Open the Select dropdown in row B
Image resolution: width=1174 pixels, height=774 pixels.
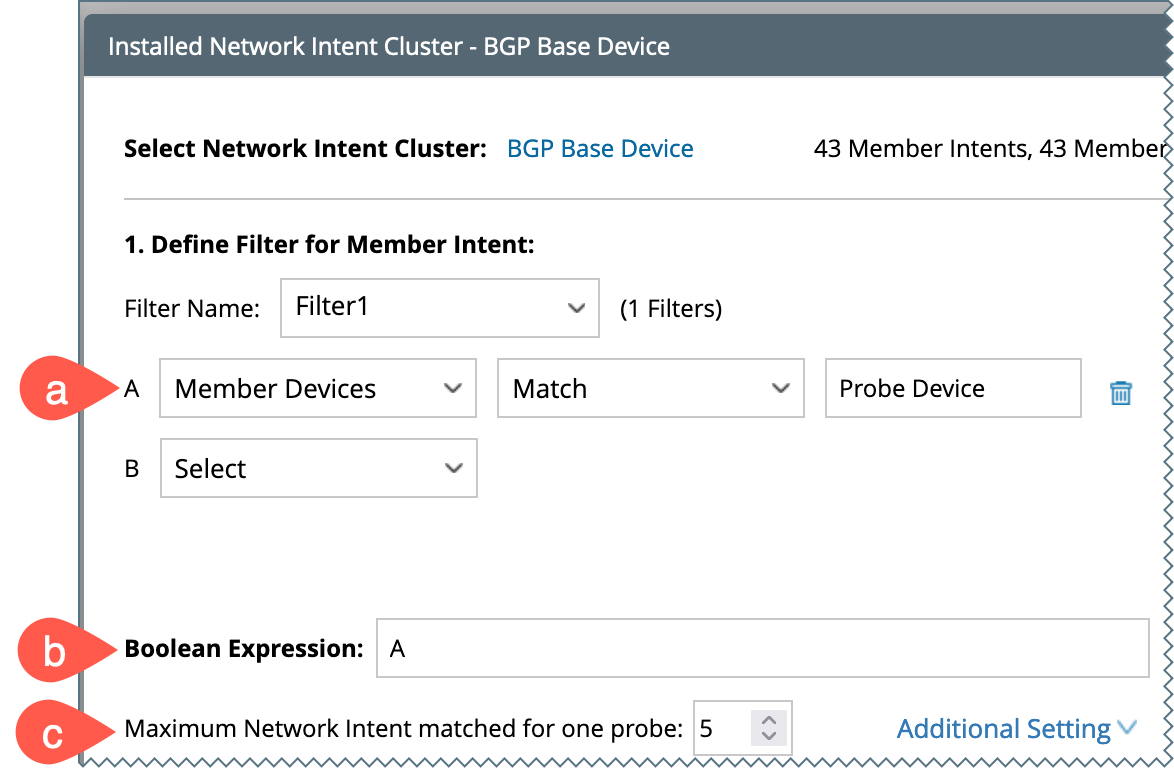318,469
